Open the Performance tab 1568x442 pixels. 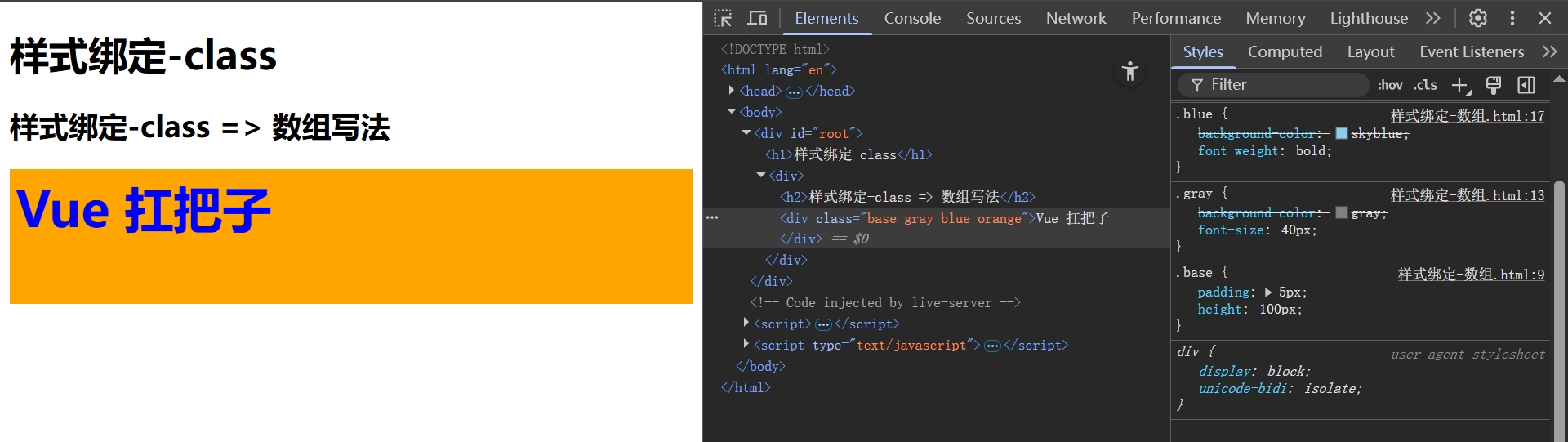1176,18
